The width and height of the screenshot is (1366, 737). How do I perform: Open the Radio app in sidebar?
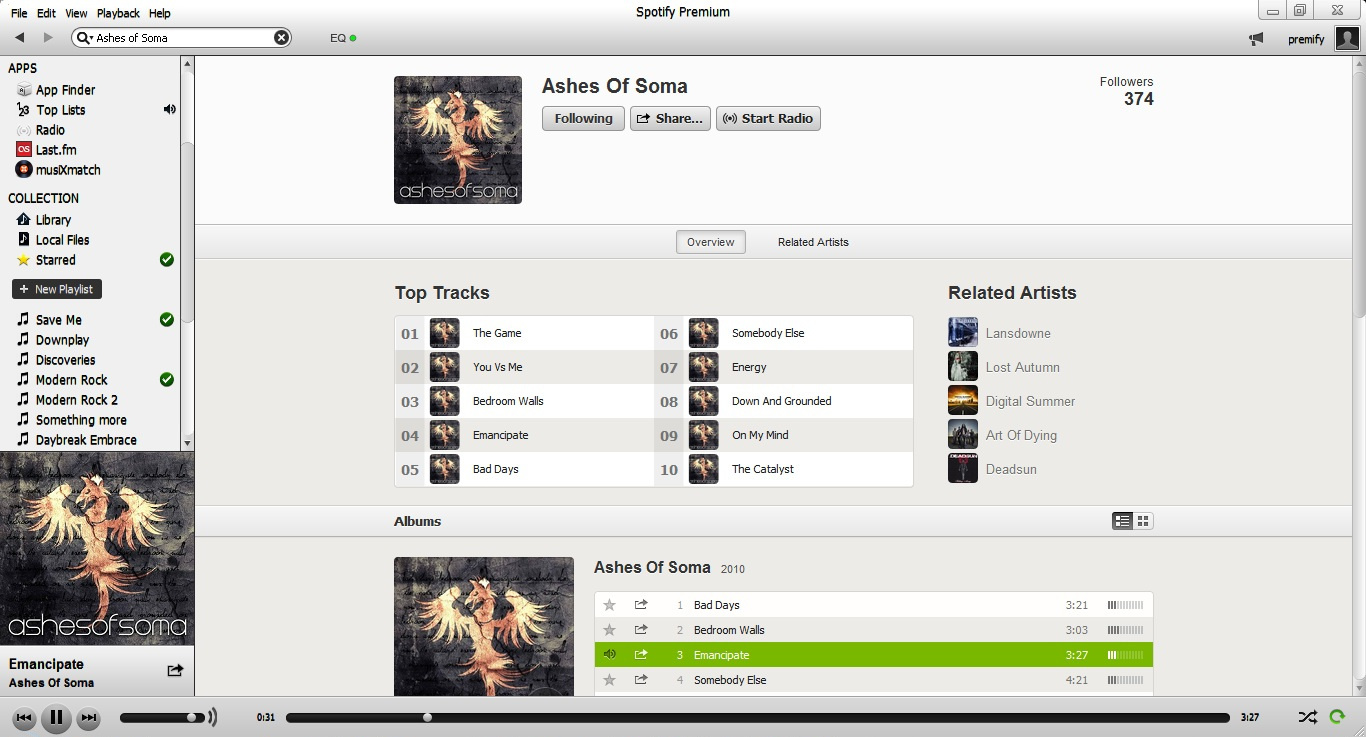[x=50, y=130]
